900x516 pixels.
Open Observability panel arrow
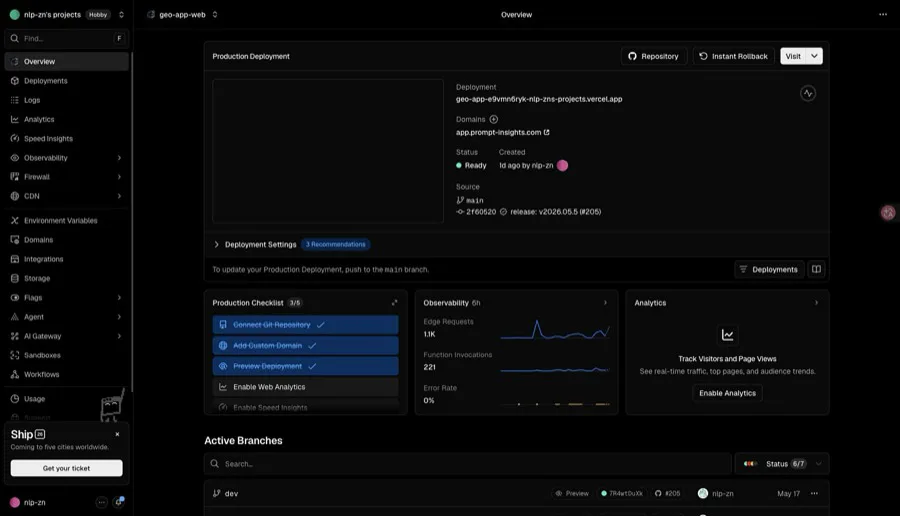605,302
